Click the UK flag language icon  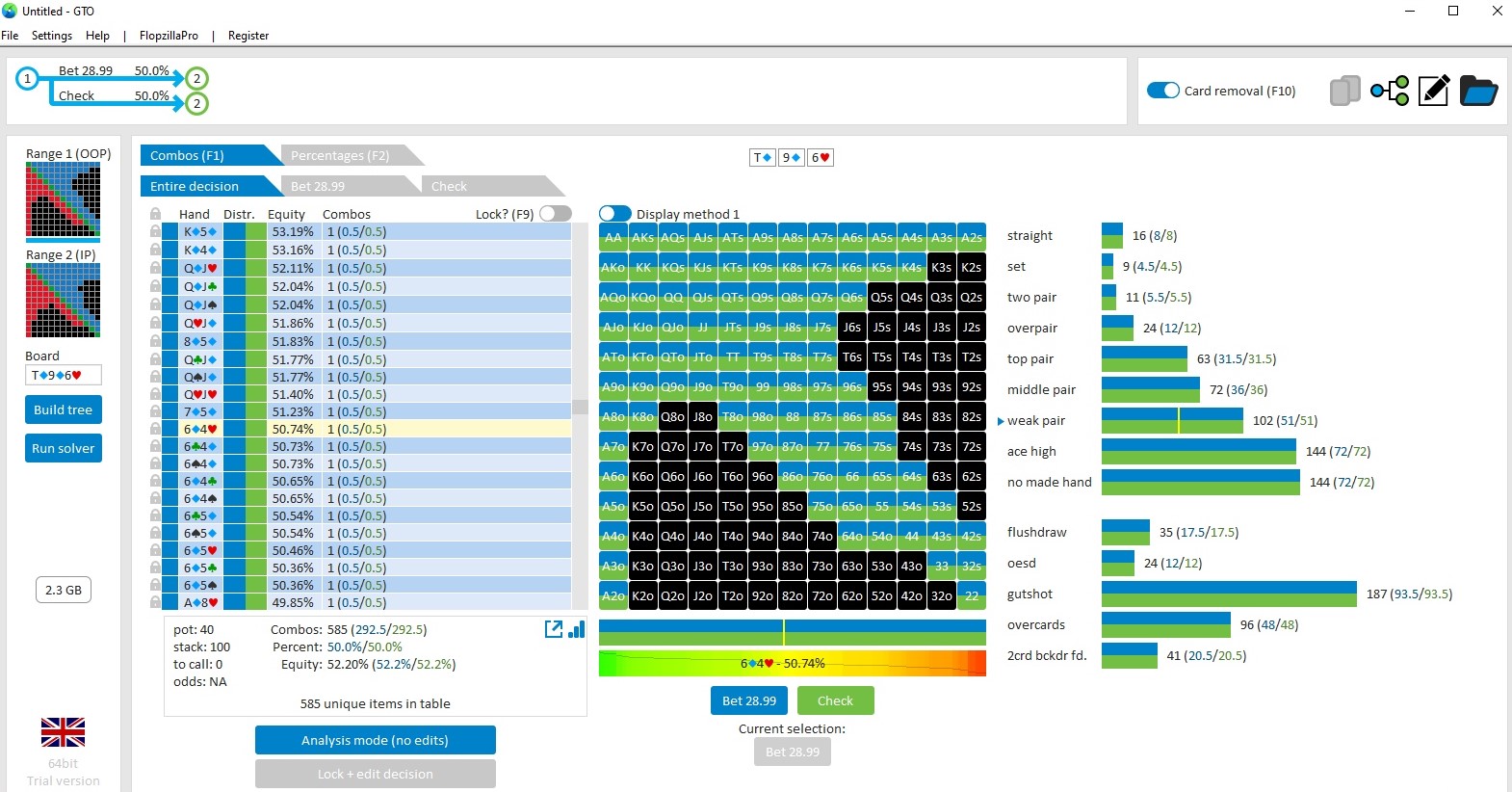pos(63,732)
